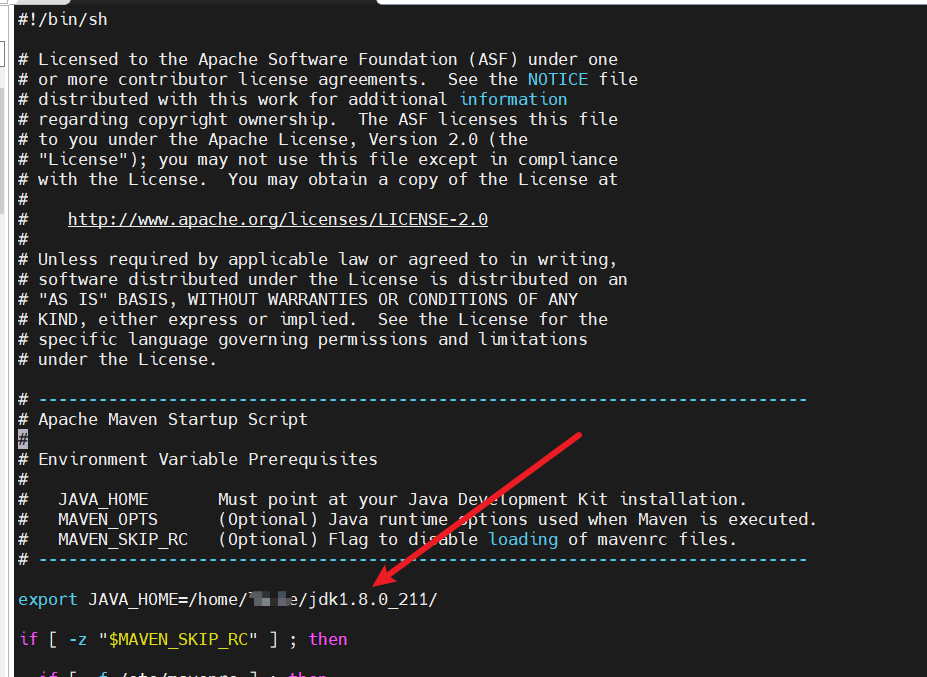The height and width of the screenshot is (677, 927).
Task: Click the text 'under the License.'
Action: [x=127, y=359]
